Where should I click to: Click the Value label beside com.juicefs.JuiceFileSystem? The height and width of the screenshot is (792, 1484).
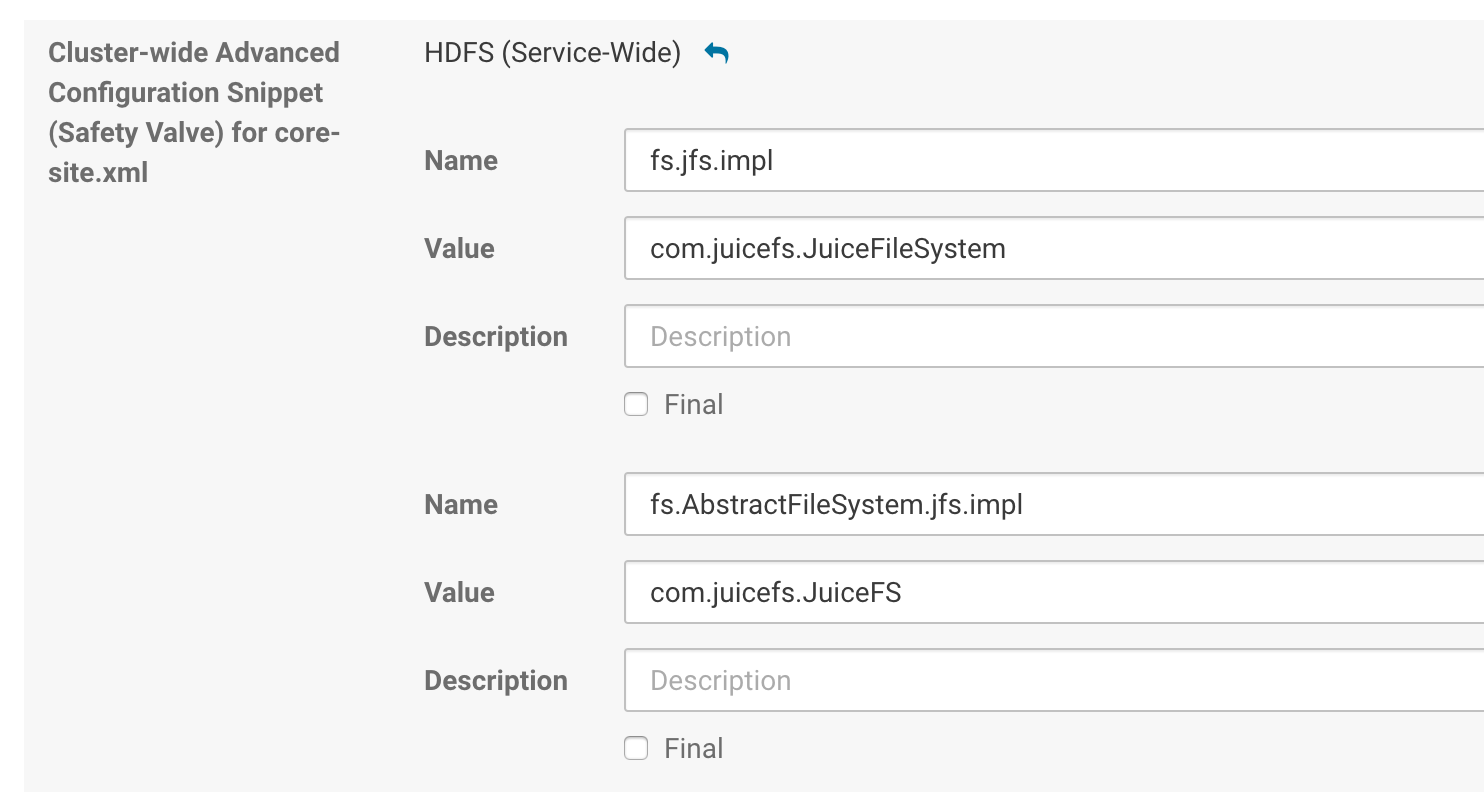click(459, 249)
